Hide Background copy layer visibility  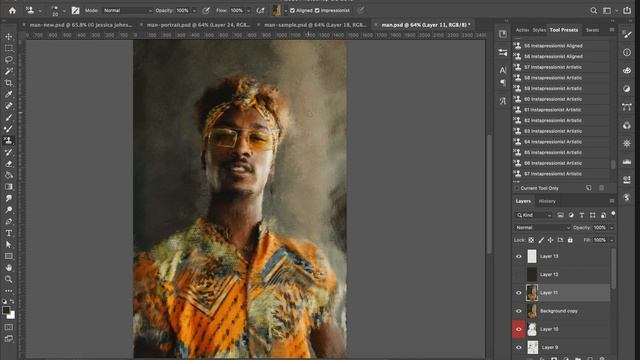pos(519,311)
